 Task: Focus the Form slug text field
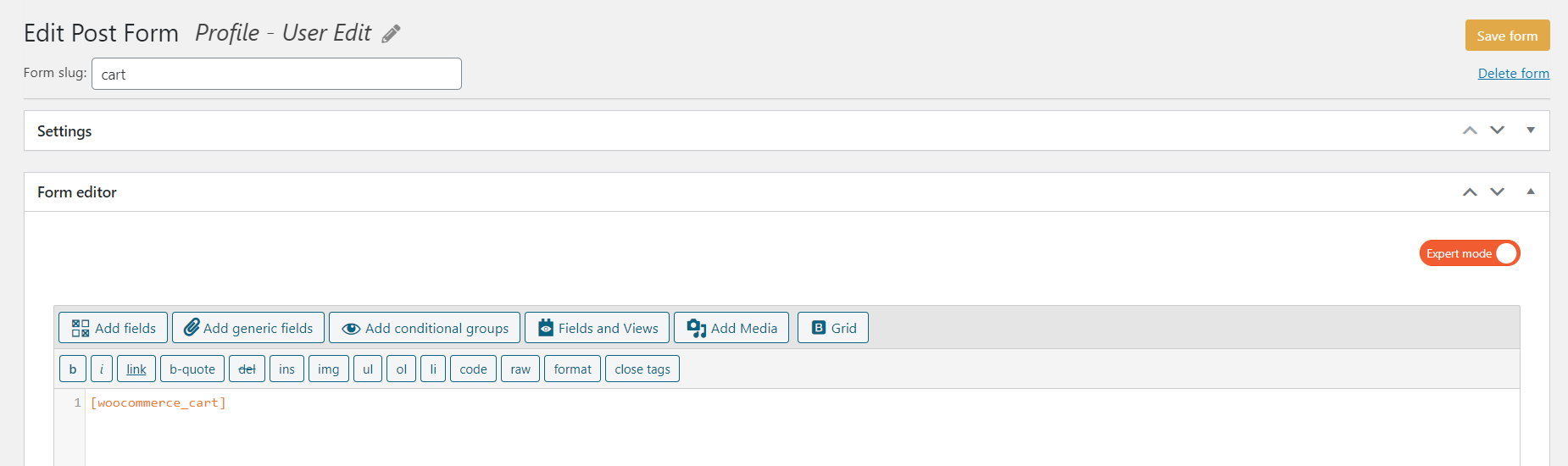click(276, 74)
